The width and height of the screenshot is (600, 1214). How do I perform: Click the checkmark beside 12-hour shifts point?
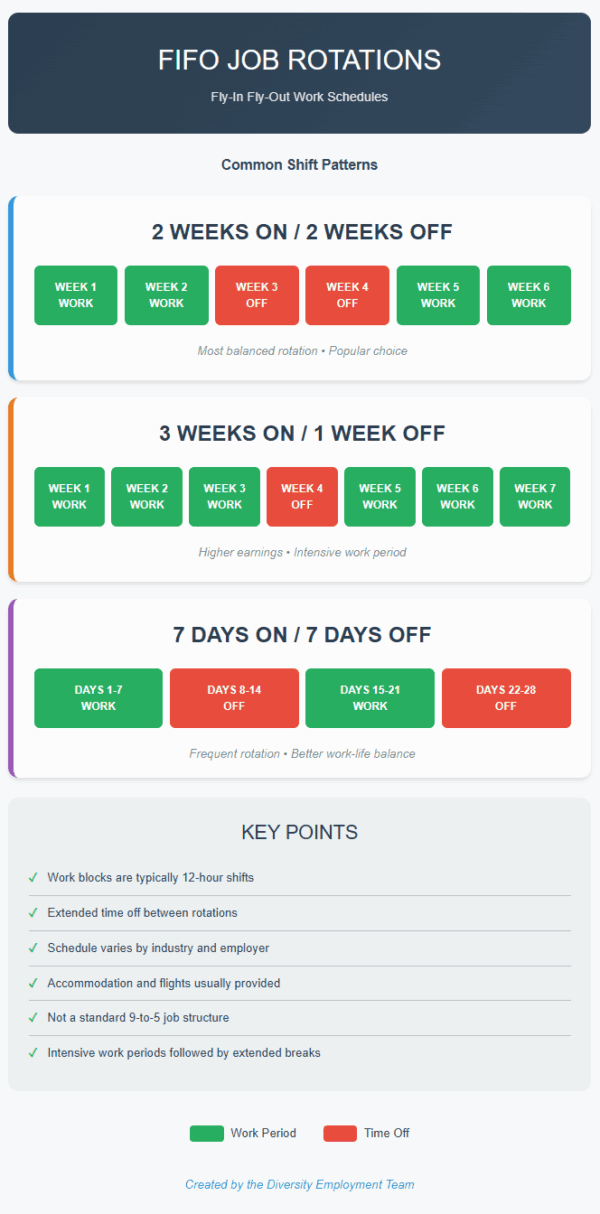(x=34, y=878)
